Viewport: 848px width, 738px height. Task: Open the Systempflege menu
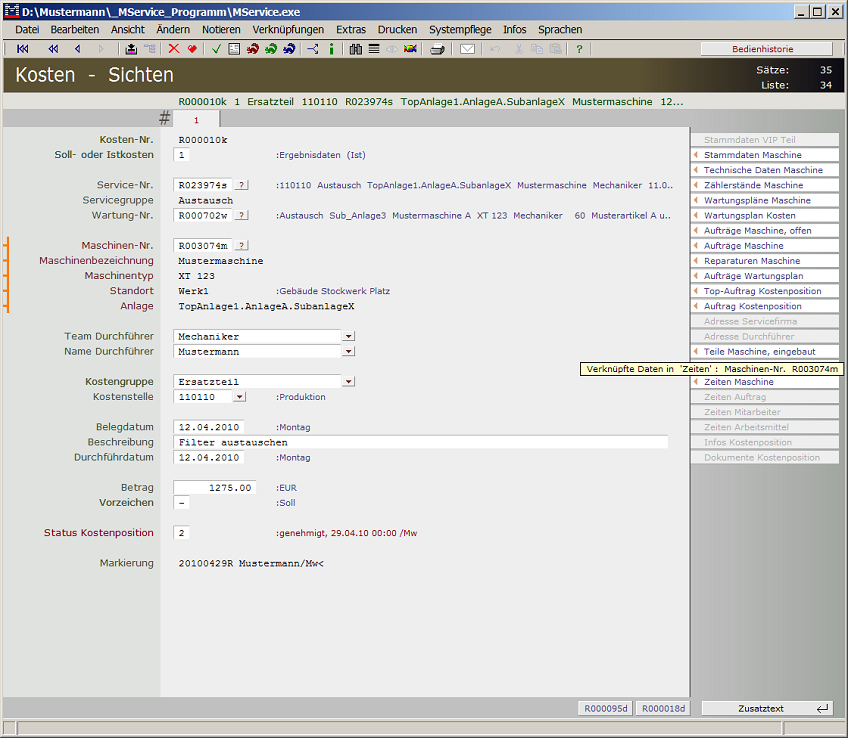pos(460,30)
